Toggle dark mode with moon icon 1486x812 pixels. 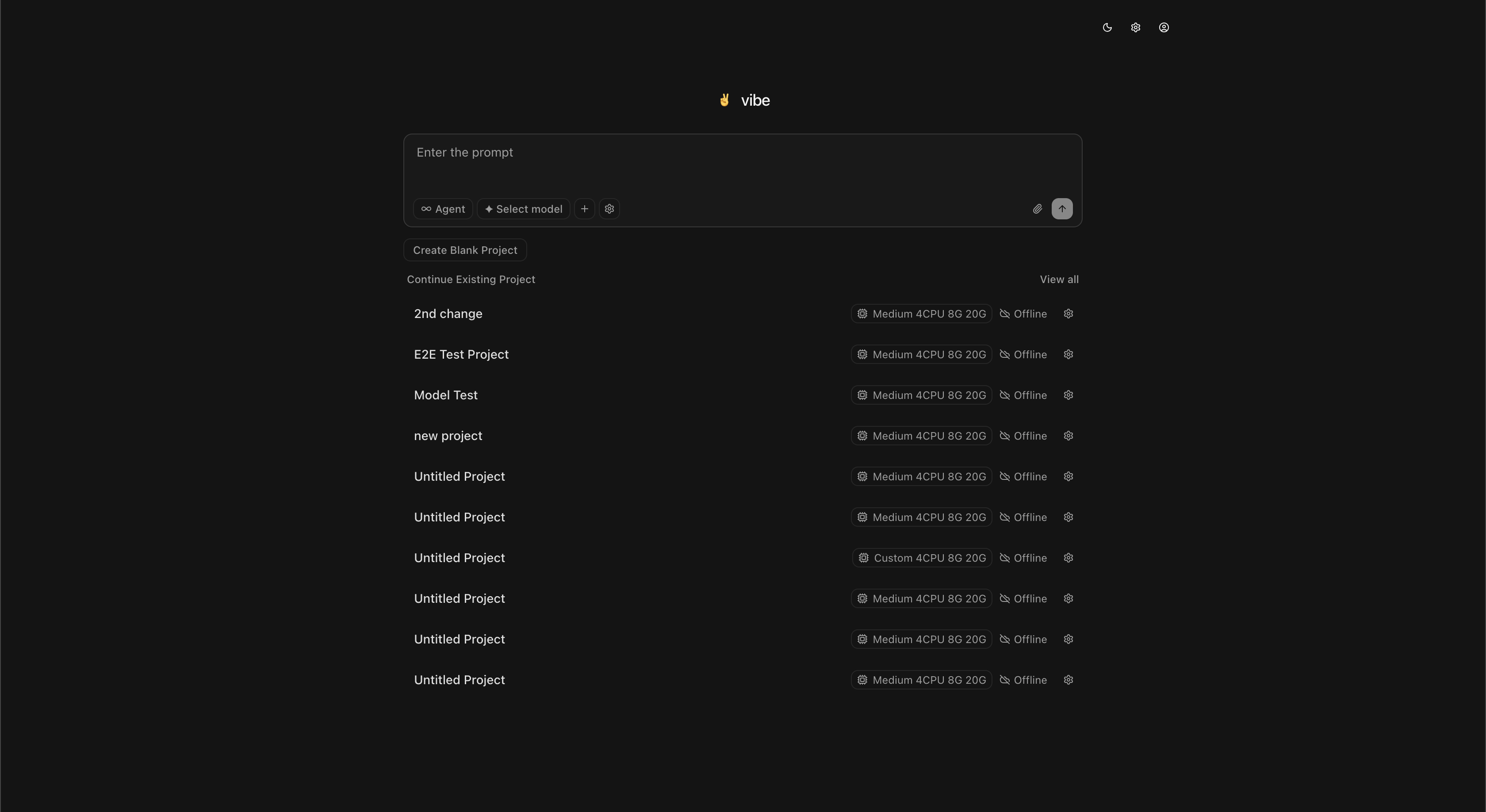tap(1107, 28)
